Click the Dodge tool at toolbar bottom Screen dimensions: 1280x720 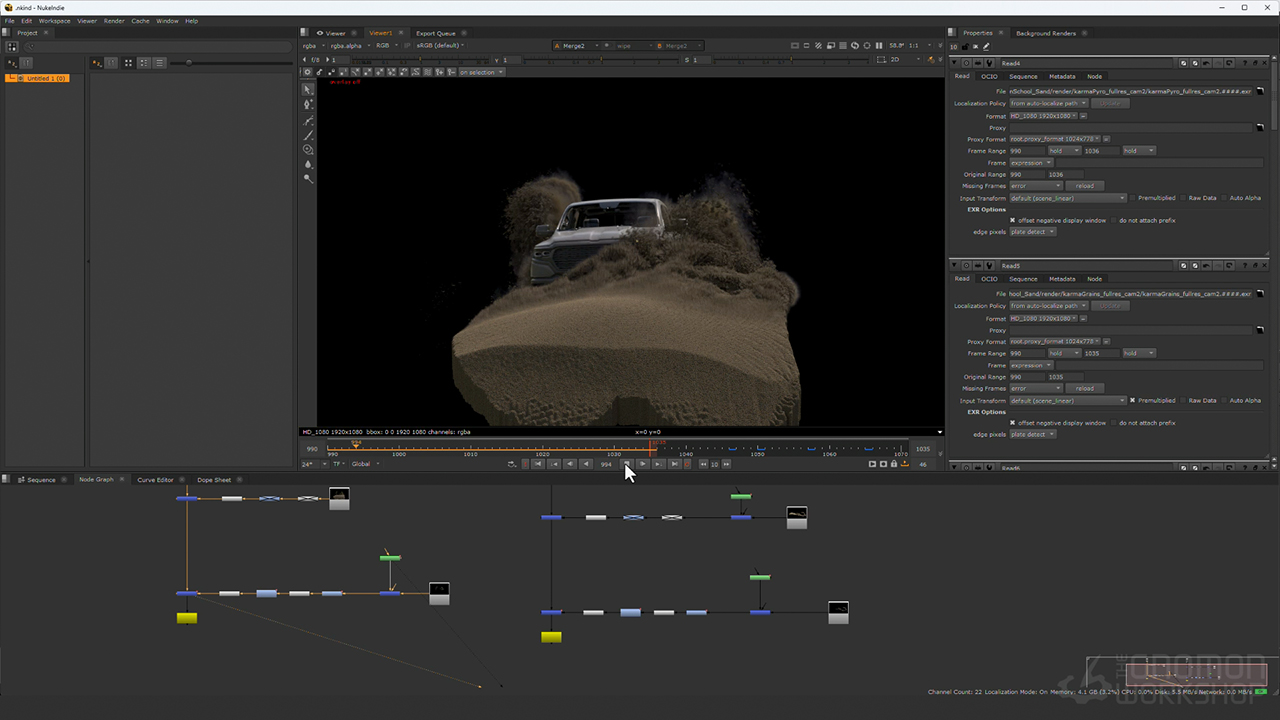[308, 179]
